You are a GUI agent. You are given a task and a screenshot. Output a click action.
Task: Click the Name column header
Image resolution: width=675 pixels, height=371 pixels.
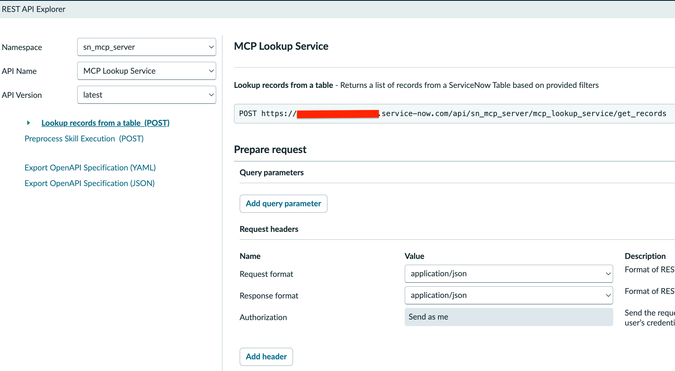(x=250, y=256)
